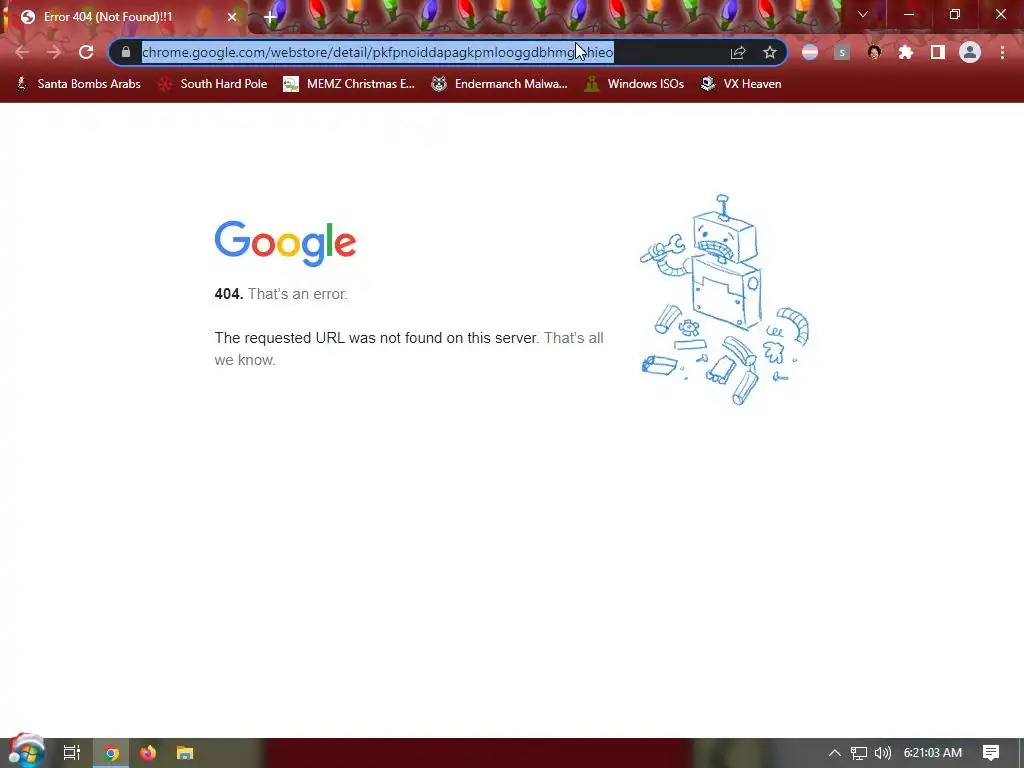1024x768 pixels.
Task: Open the face avatar extension icon
Action: (x=874, y=52)
